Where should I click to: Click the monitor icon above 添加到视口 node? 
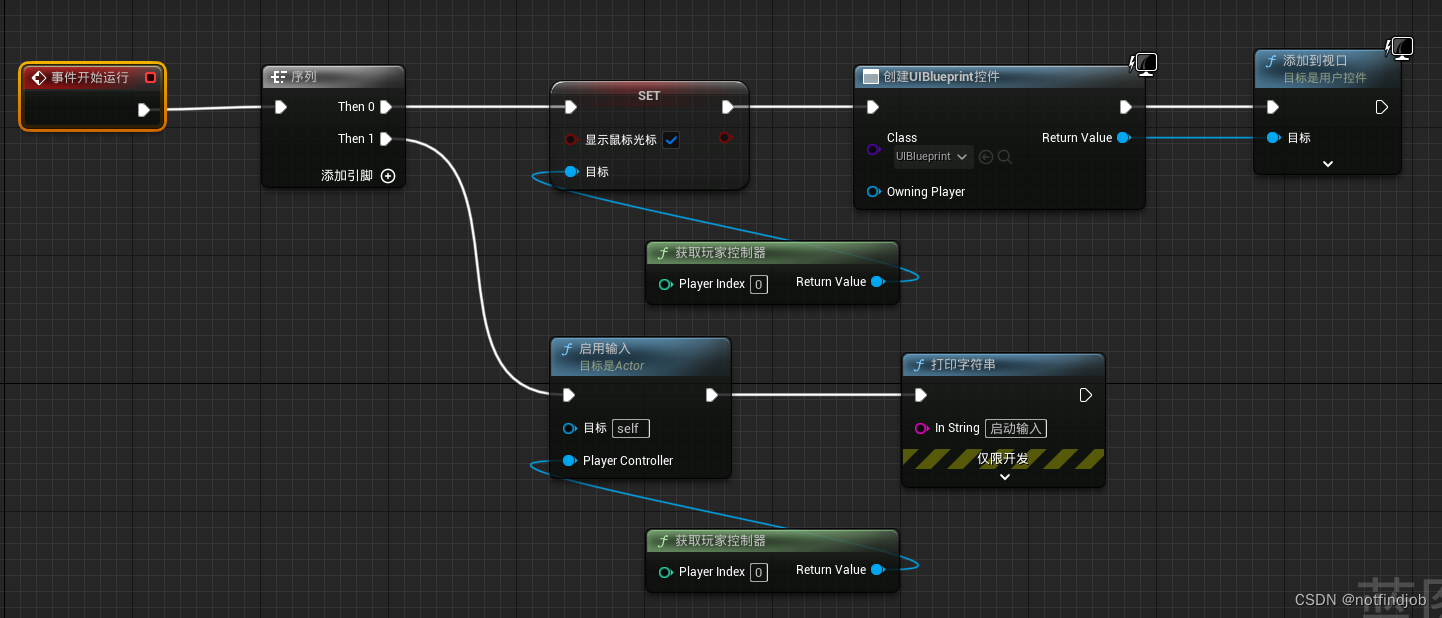coord(1400,46)
